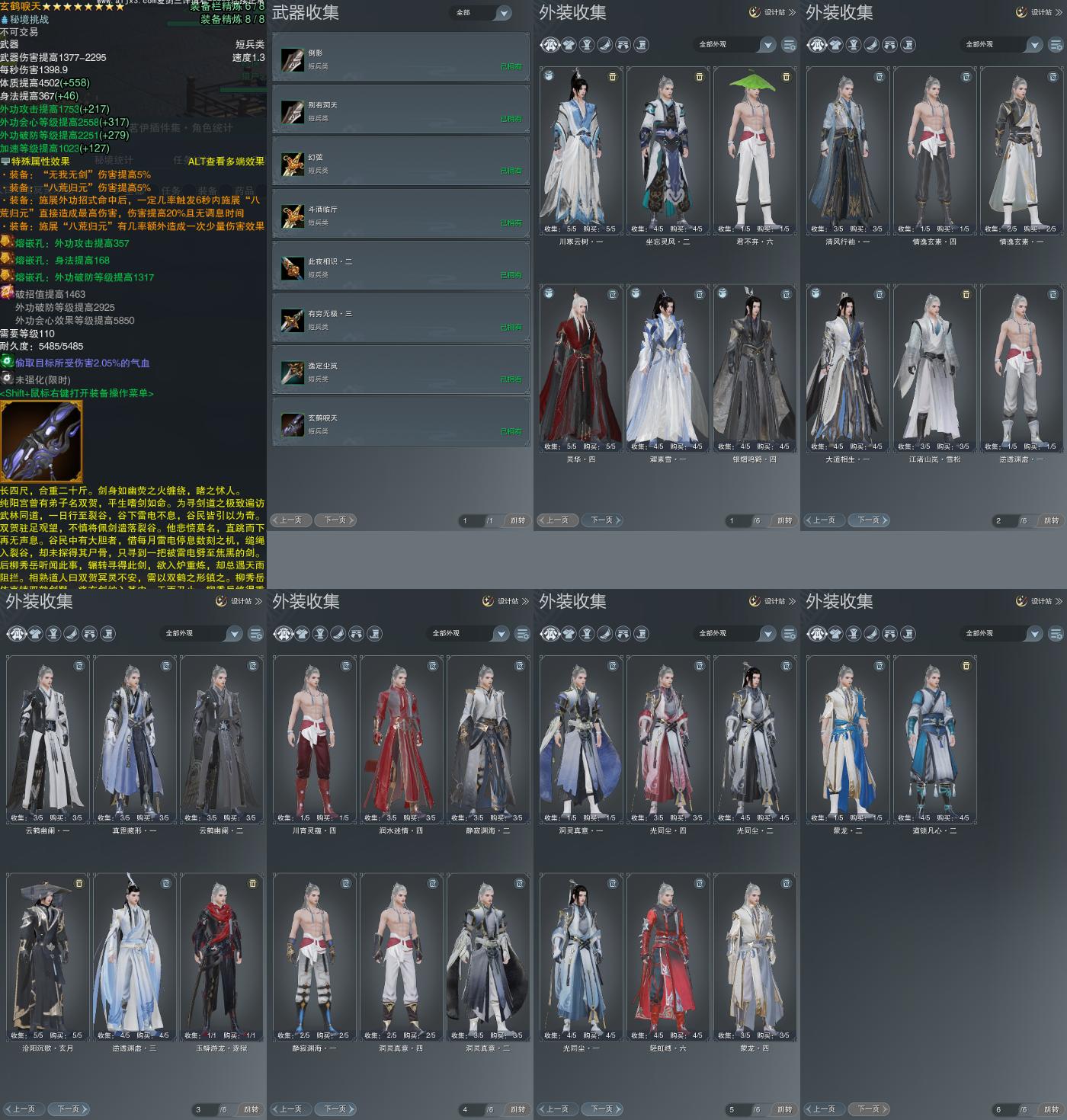Click top-right icon on 润水迷情·四 card
This screenshot has width=1067, height=1120.
pyautogui.click(x=433, y=666)
